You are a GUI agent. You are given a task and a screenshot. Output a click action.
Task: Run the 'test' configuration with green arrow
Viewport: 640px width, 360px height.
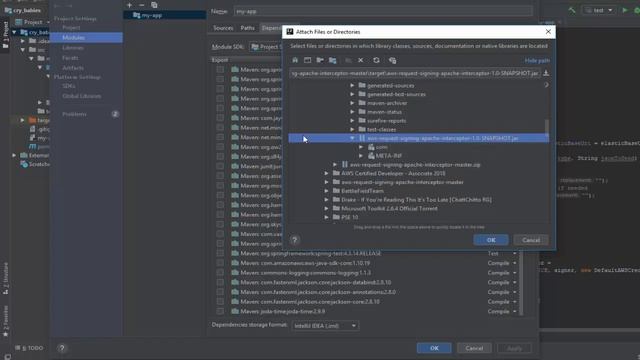624,10
